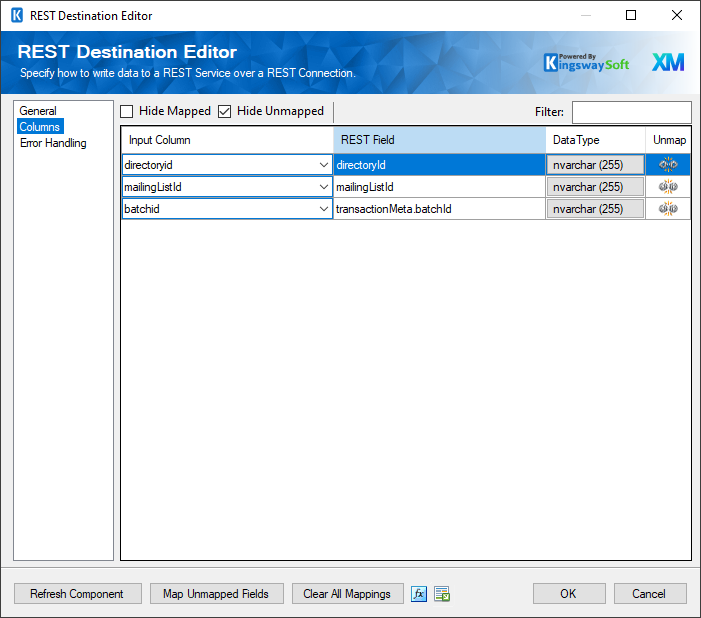This screenshot has height=618, width=701.
Task: Select the Columns page
Action: (x=40, y=127)
